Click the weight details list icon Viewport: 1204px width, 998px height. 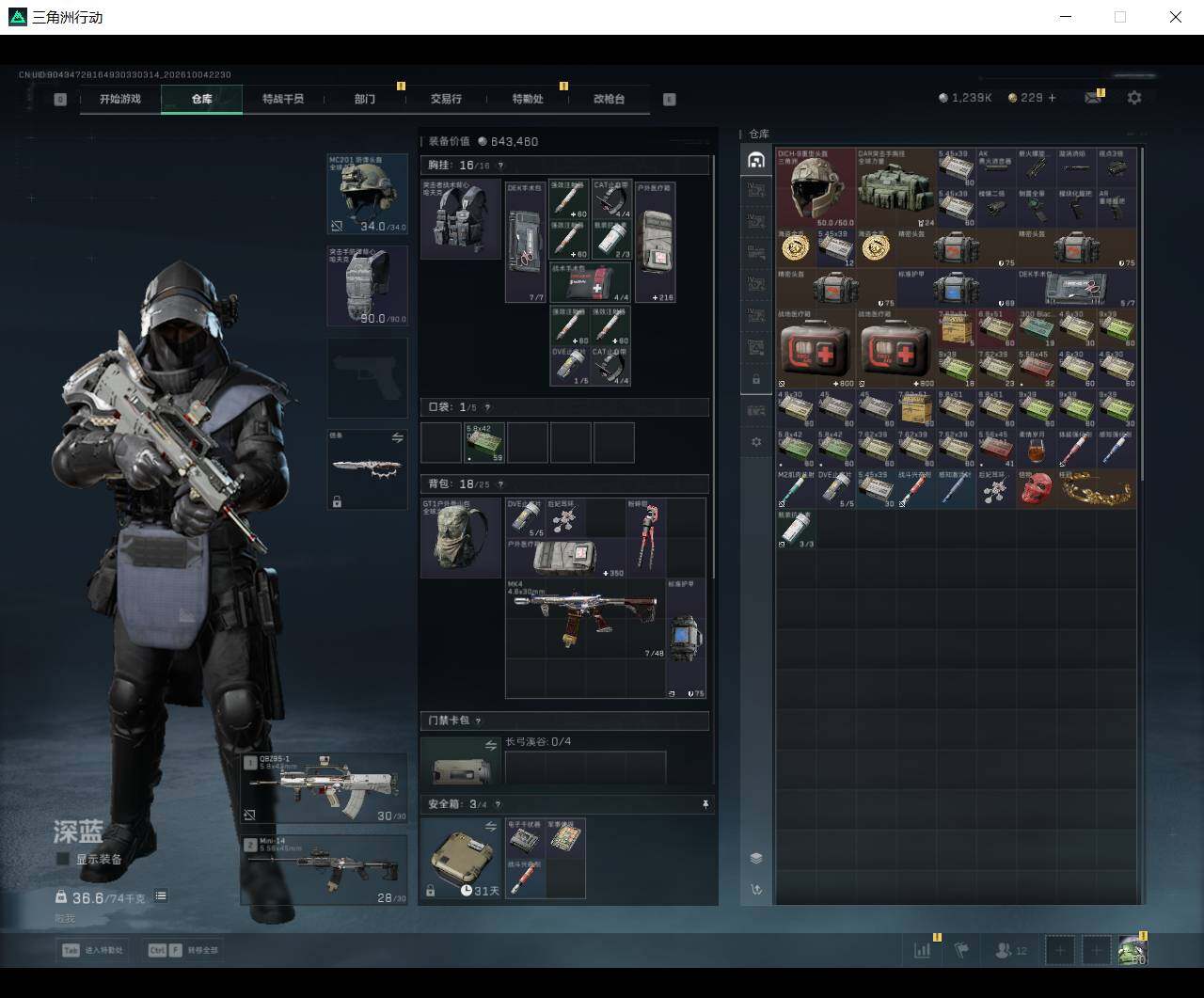coord(161,896)
